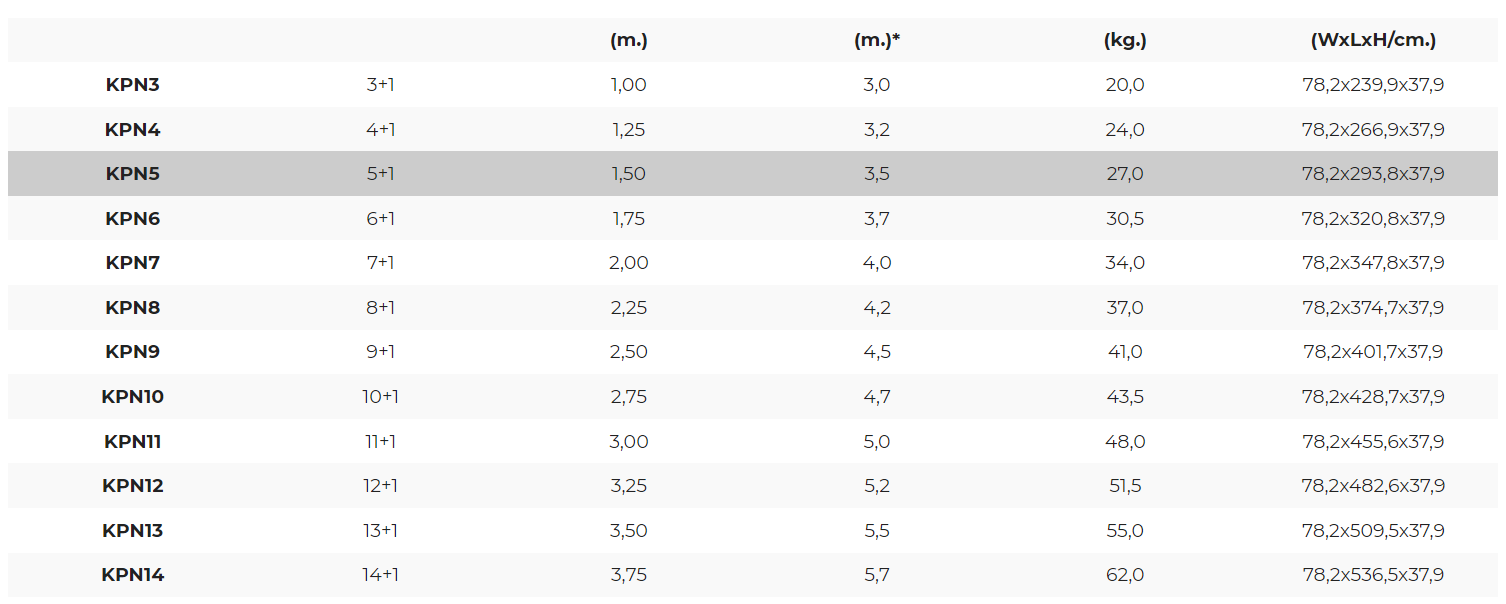Click the KPN7 model cell
The image size is (1506, 604).
pos(133,263)
